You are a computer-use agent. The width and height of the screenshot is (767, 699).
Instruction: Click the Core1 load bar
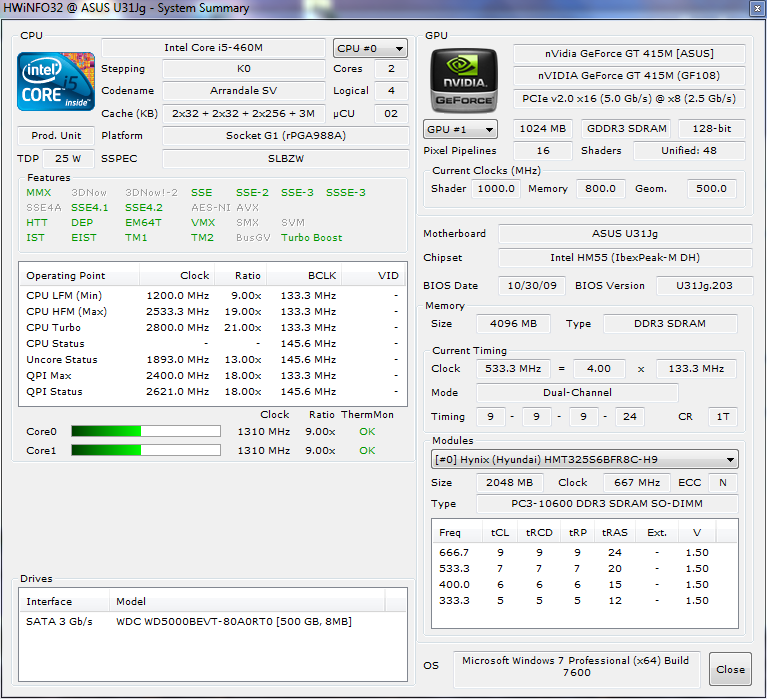(x=146, y=450)
